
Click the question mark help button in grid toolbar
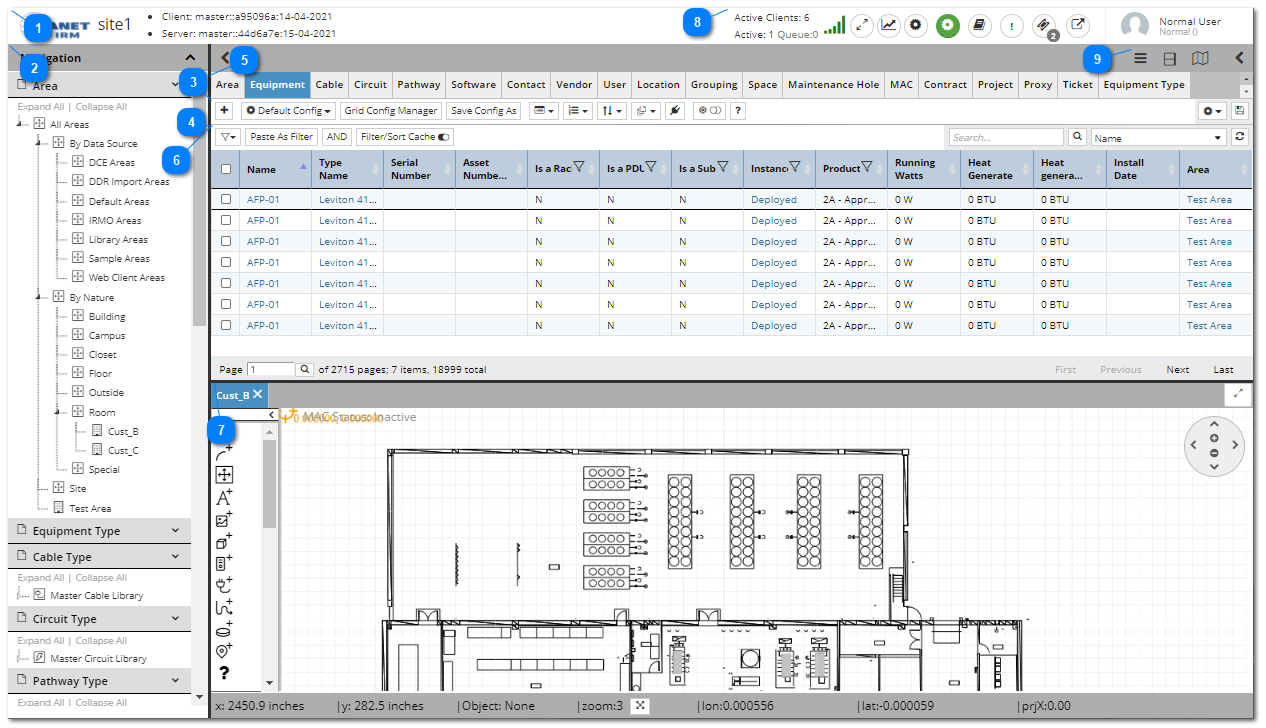[x=738, y=110]
